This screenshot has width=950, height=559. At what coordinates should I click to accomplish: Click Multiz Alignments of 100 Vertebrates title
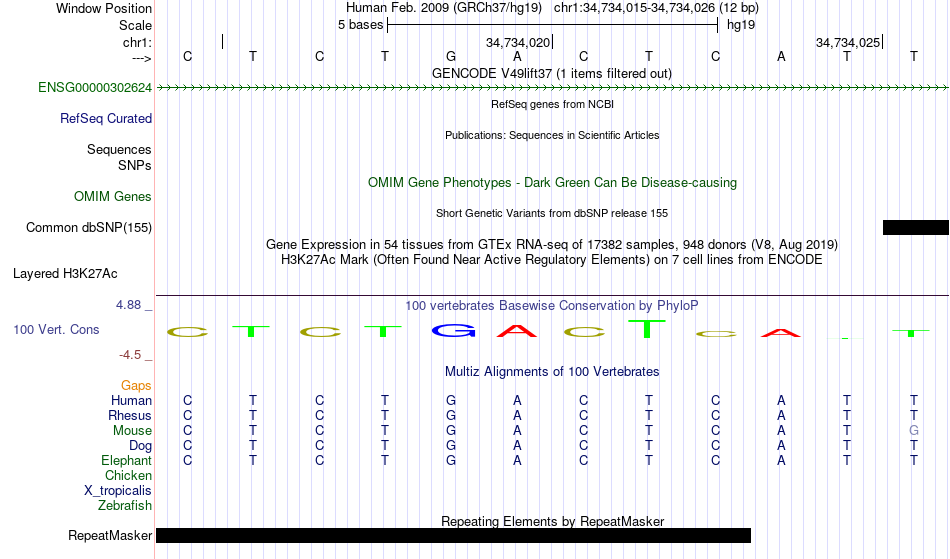pos(552,372)
